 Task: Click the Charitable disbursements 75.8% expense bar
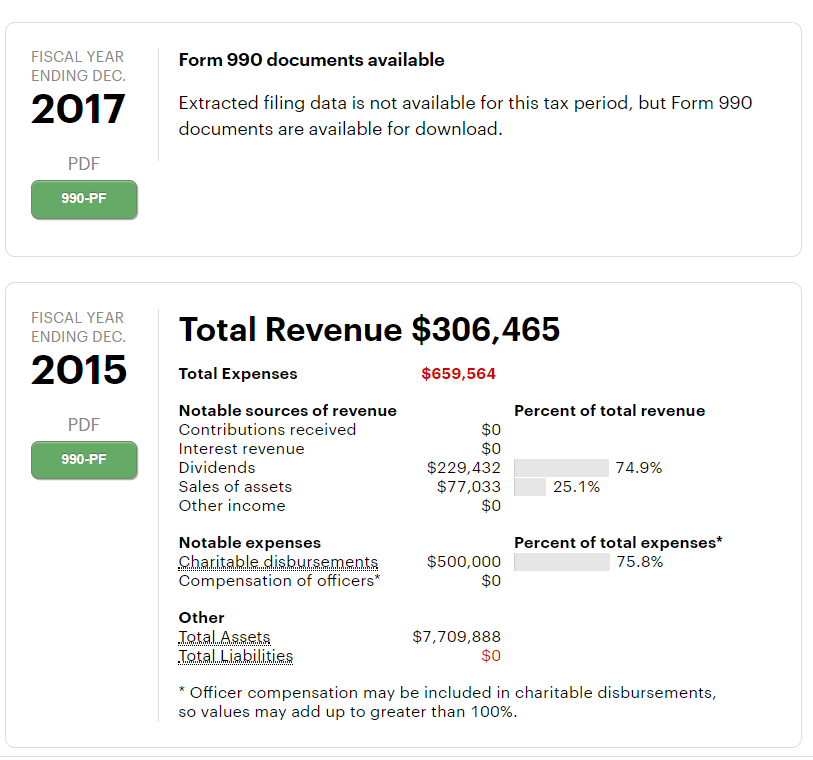562,562
